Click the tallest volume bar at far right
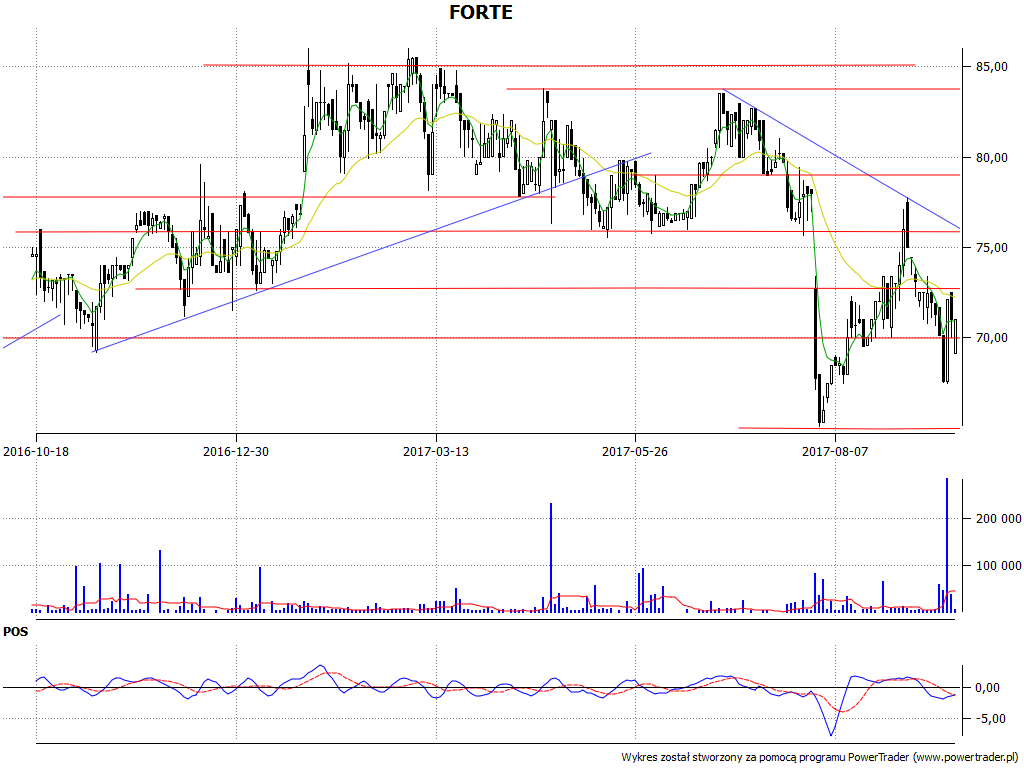This screenshot has height=768, width=1024. point(947,545)
